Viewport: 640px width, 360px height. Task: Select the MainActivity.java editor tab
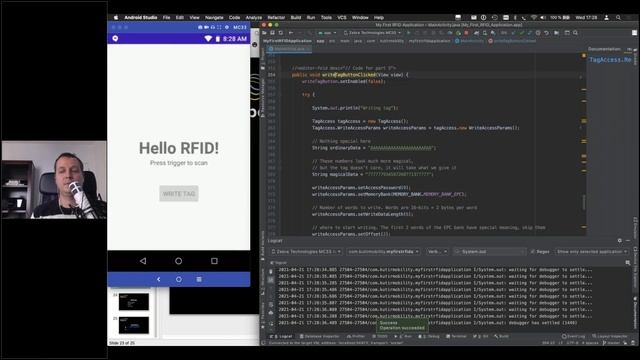tap(289, 49)
